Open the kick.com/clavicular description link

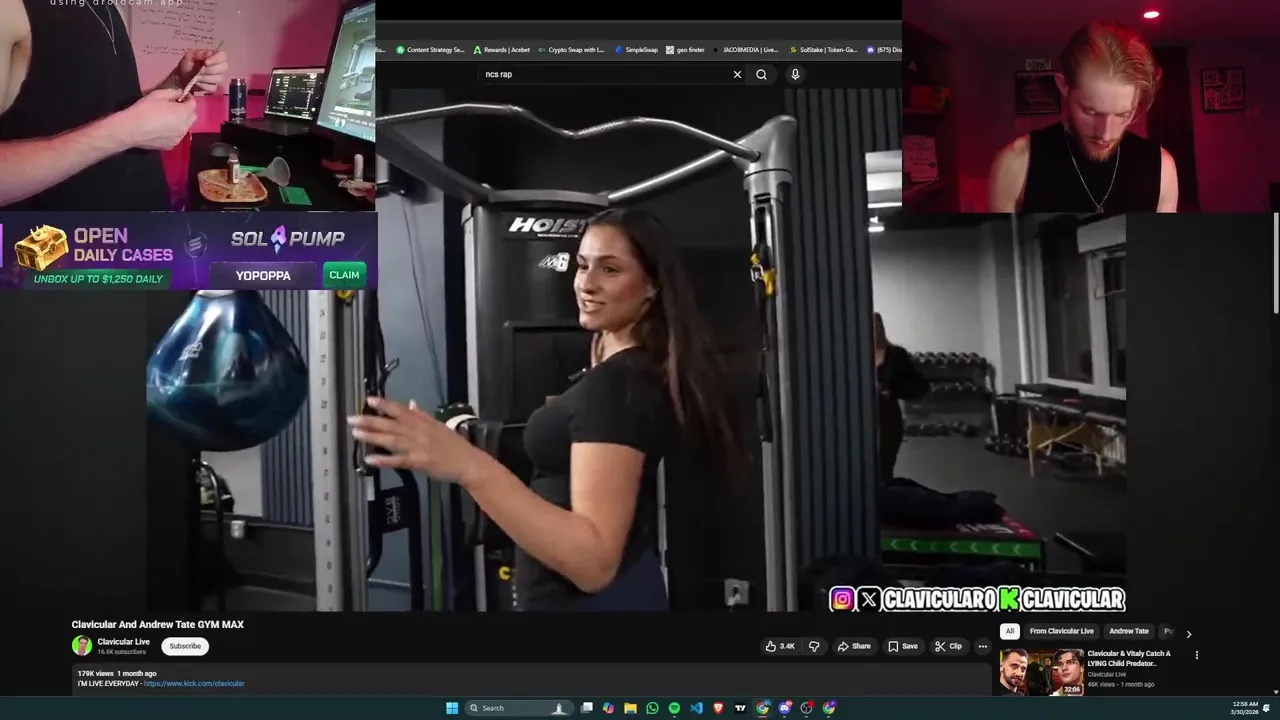coord(194,684)
